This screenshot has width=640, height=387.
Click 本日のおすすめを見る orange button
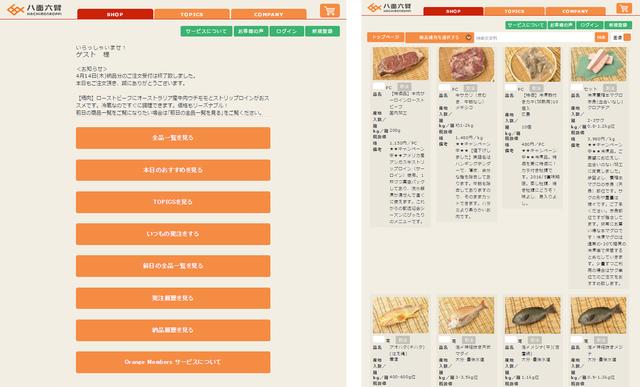tap(173, 170)
